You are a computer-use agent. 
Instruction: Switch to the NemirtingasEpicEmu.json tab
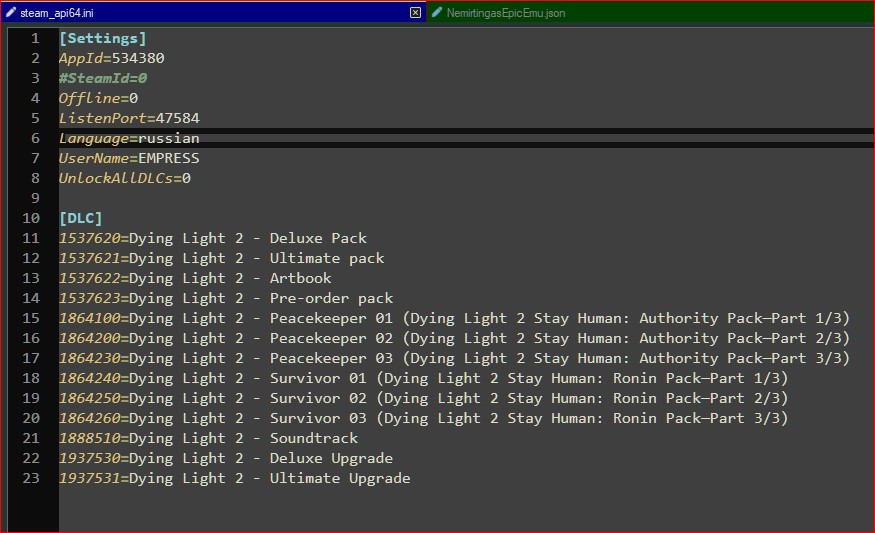coord(494,13)
